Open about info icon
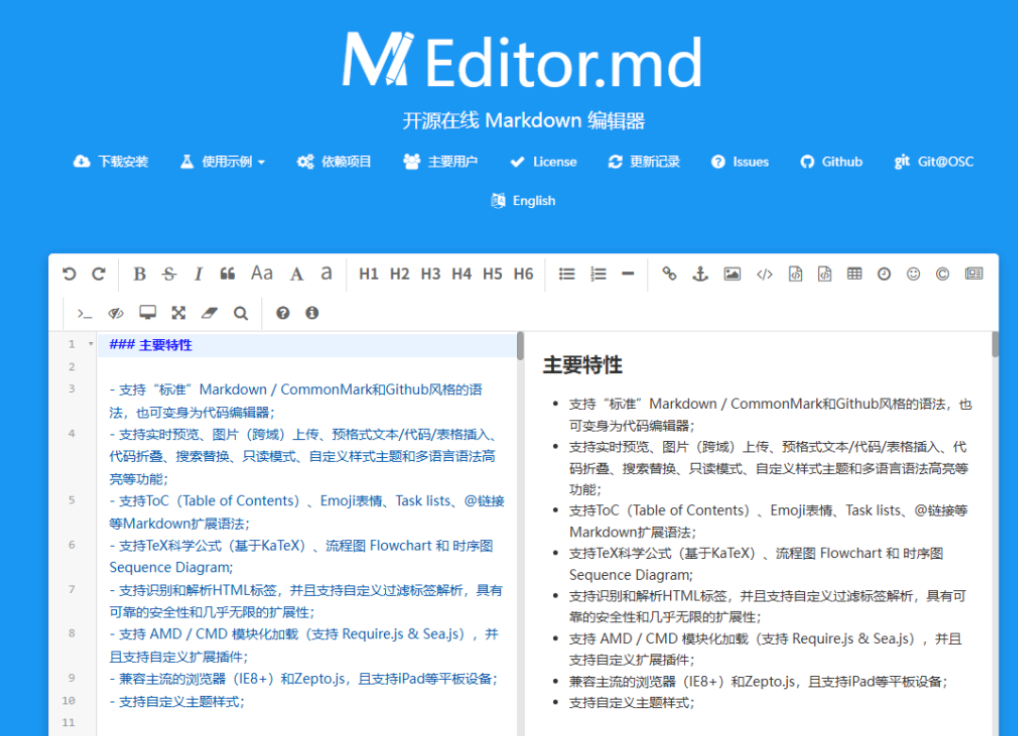1018x736 pixels. pos(312,313)
